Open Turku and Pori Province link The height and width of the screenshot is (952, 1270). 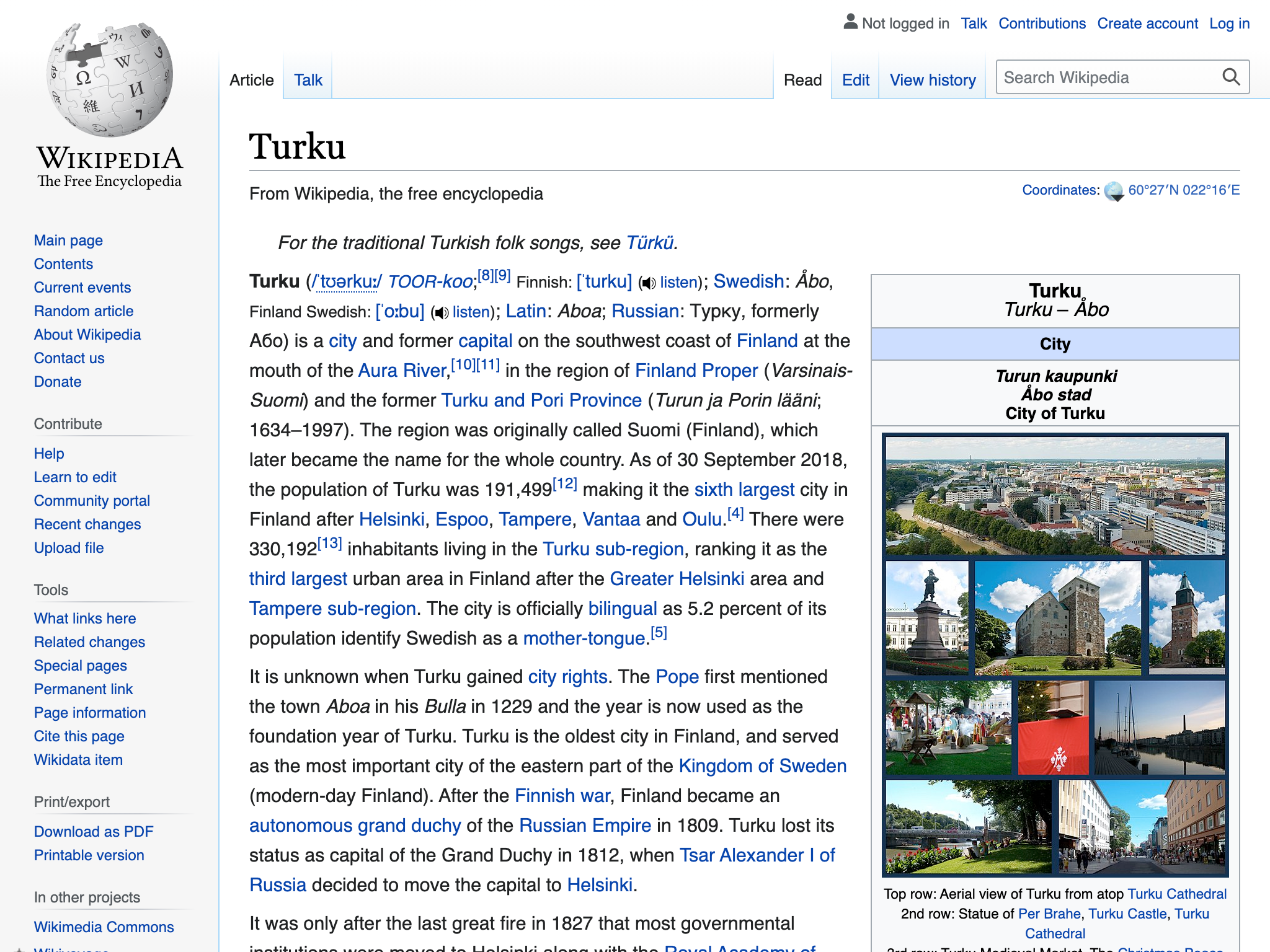click(x=541, y=400)
